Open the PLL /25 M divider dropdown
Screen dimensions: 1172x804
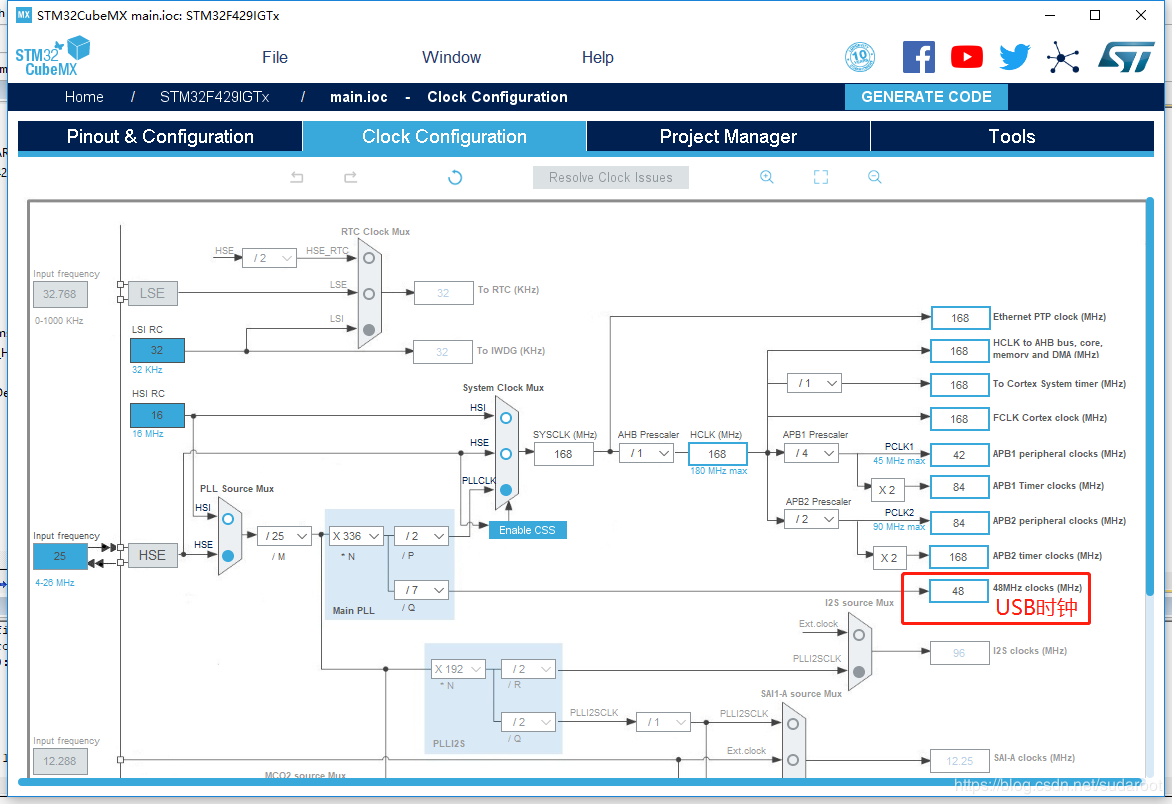pos(285,536)
